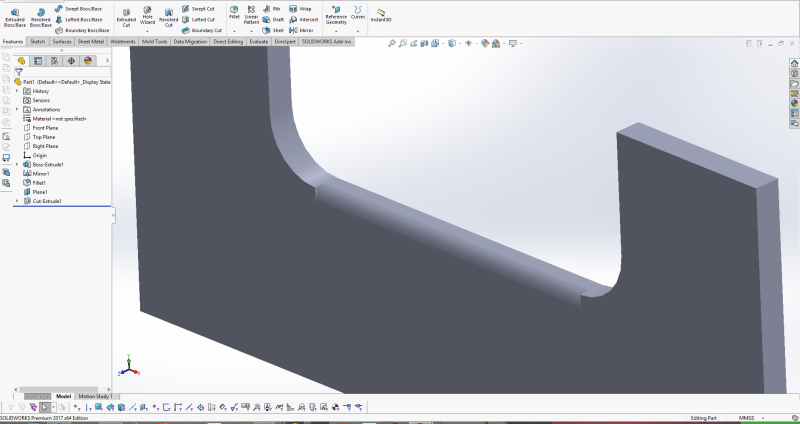The width and height of the screenshot is (800, 424).
Task: Choose the Lofted Cut command
Action: pyautogui.click(x=198, y=19)
